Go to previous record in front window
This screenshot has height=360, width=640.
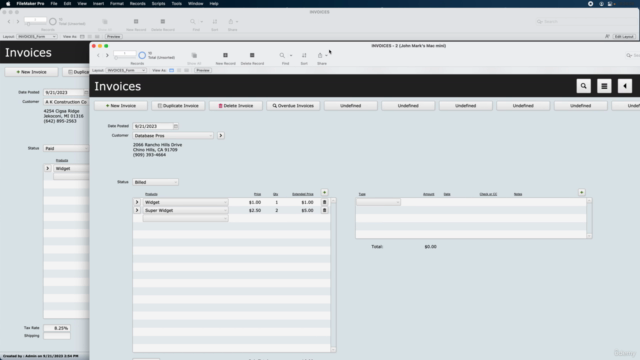(x=98, y=55)
